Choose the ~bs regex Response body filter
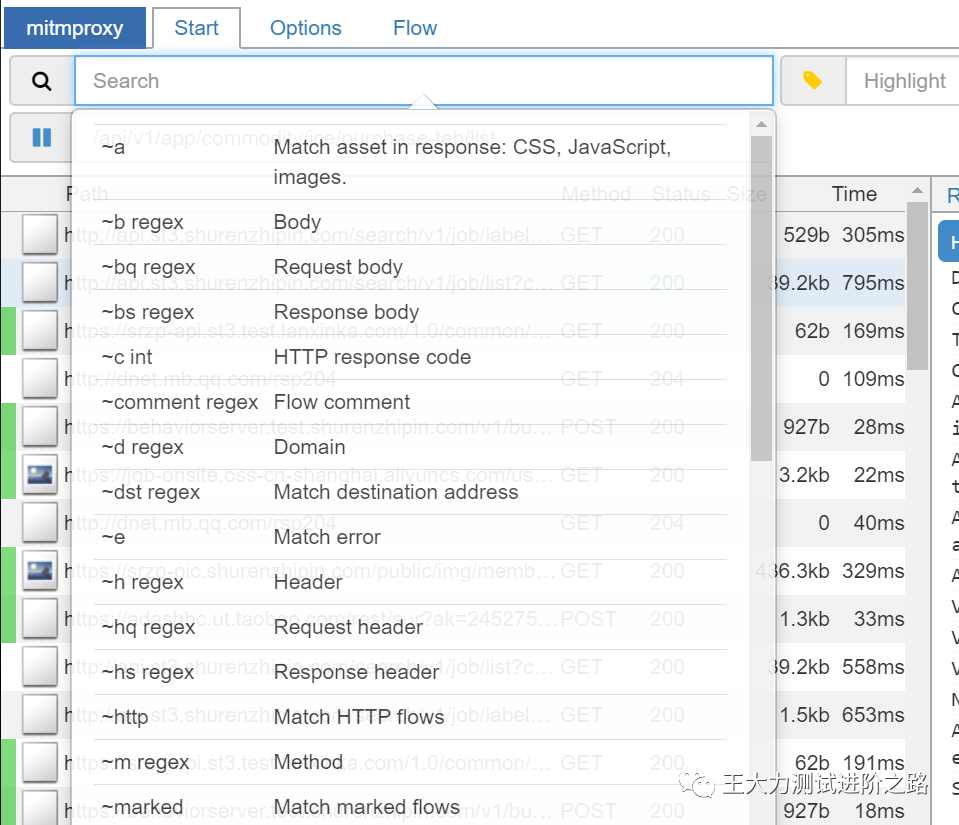The width and height of the screenshot is (959, 825). [x=410, y=312]
